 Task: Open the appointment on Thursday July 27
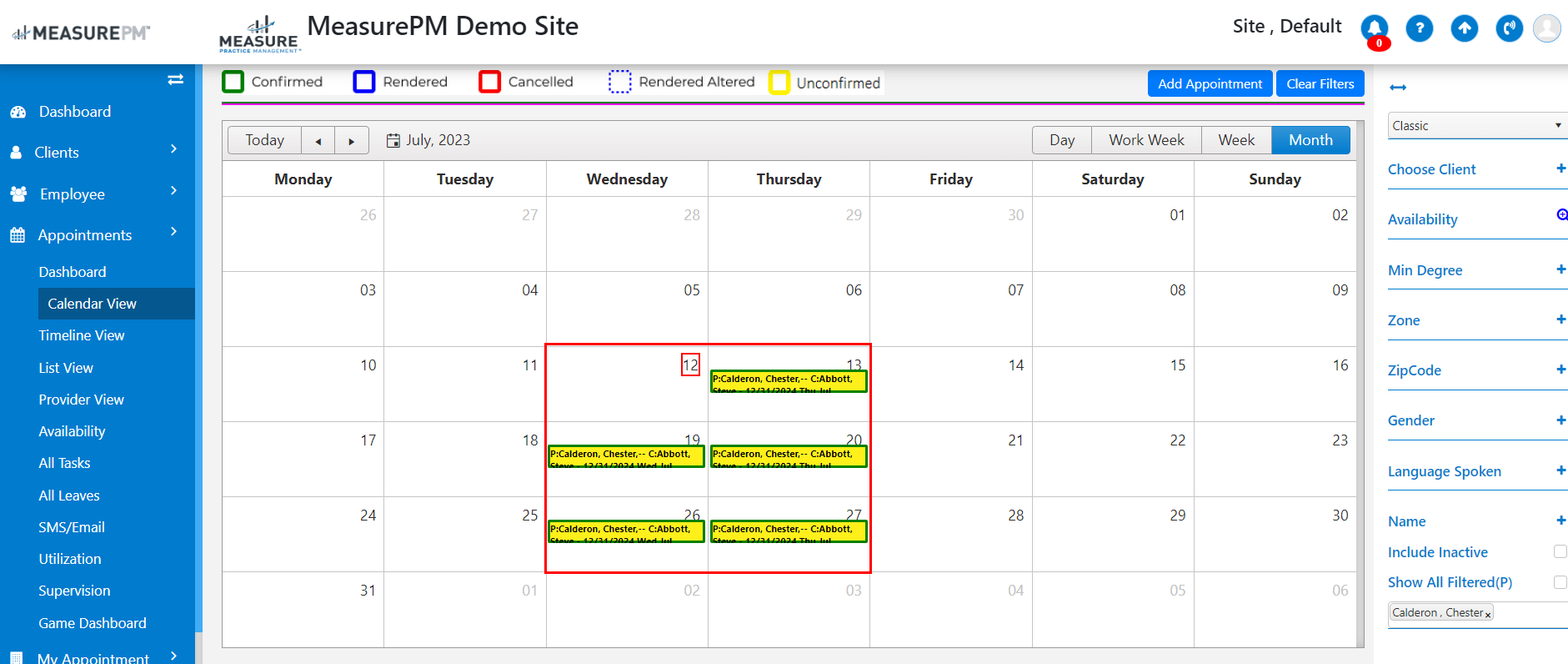pyautogui.click(x=789, y=531)
